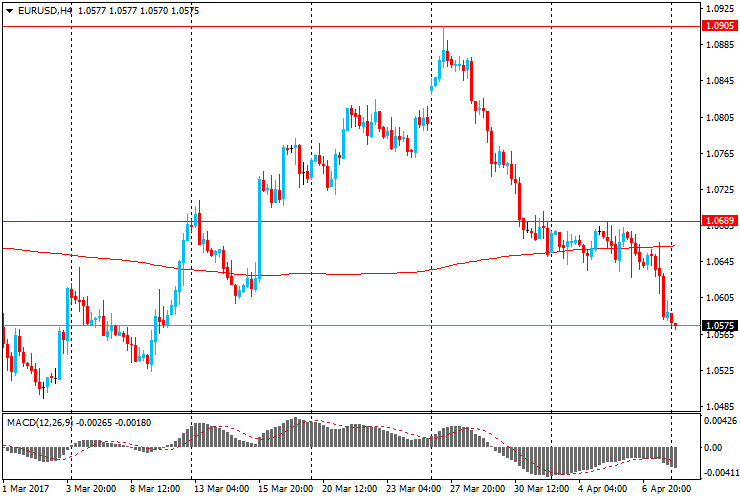Viewport: 740px width, 500px height.
Task: Click the 6 Apr 20:00 time label
Action: (666, 489)
